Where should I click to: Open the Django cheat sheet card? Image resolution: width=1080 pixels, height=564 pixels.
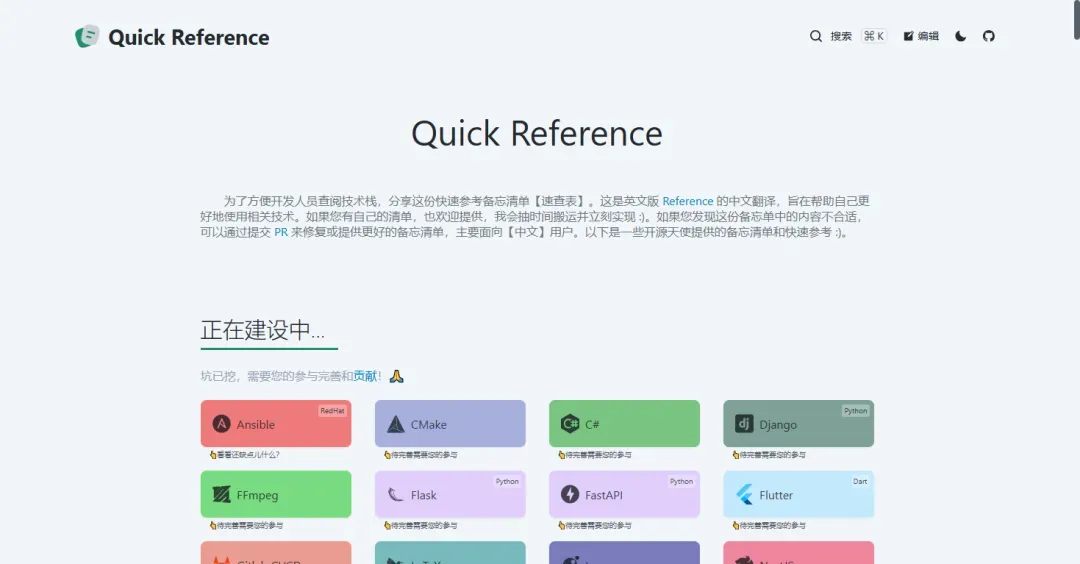tap(798, 424)
